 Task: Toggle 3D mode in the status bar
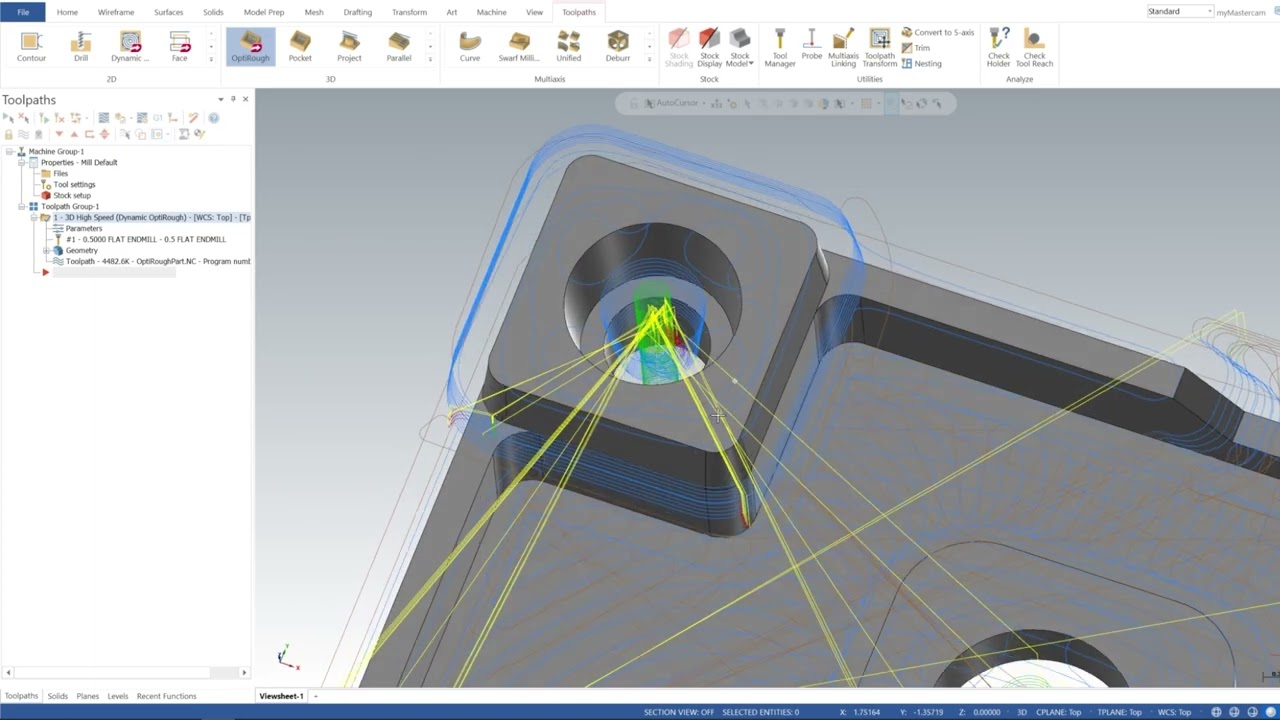1022,712
